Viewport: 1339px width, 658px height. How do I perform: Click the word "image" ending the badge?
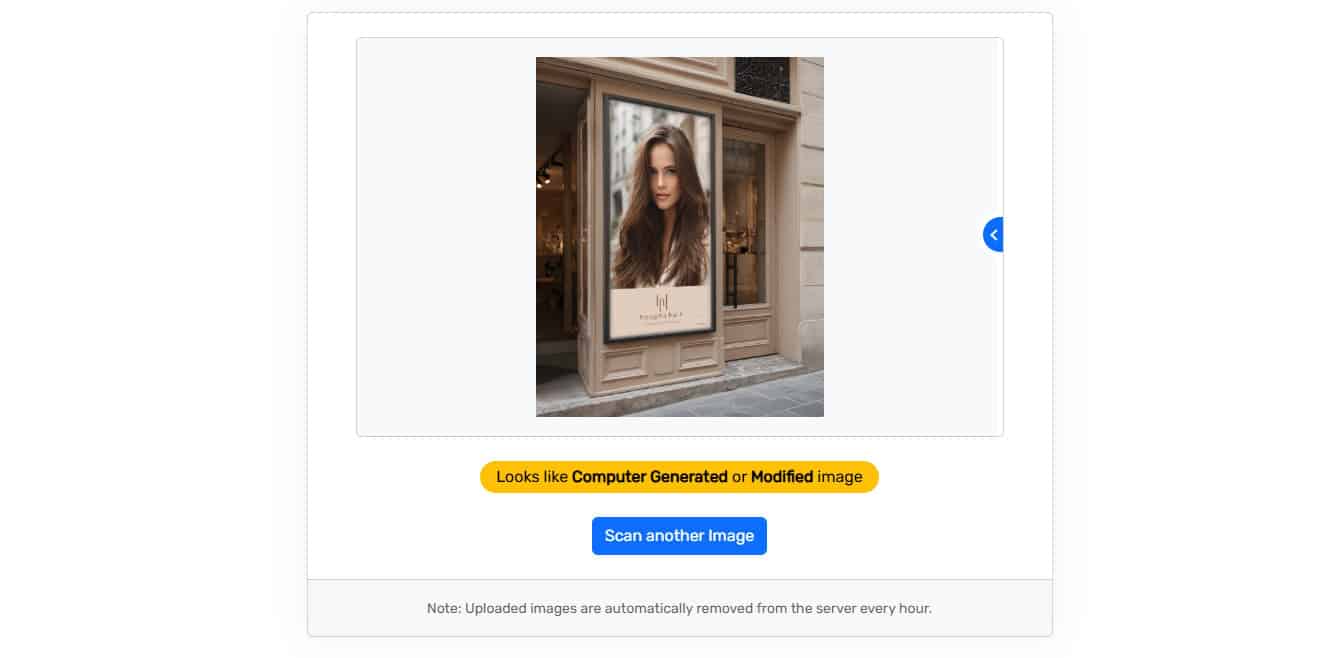(840, 477)
